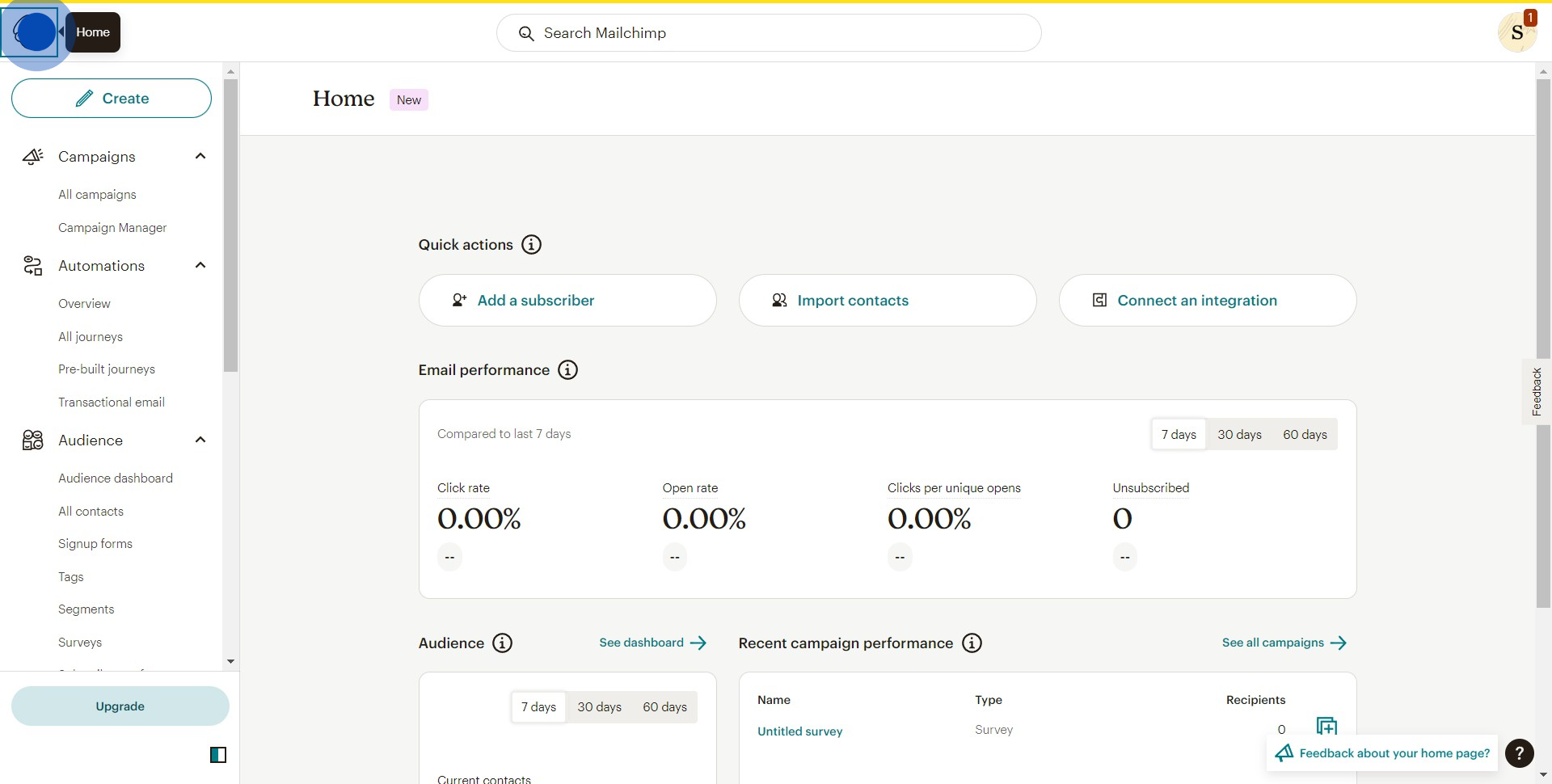Collapse the Audience sidebar section
Screen dimensions: 1552x784
(x=200, y=440)
